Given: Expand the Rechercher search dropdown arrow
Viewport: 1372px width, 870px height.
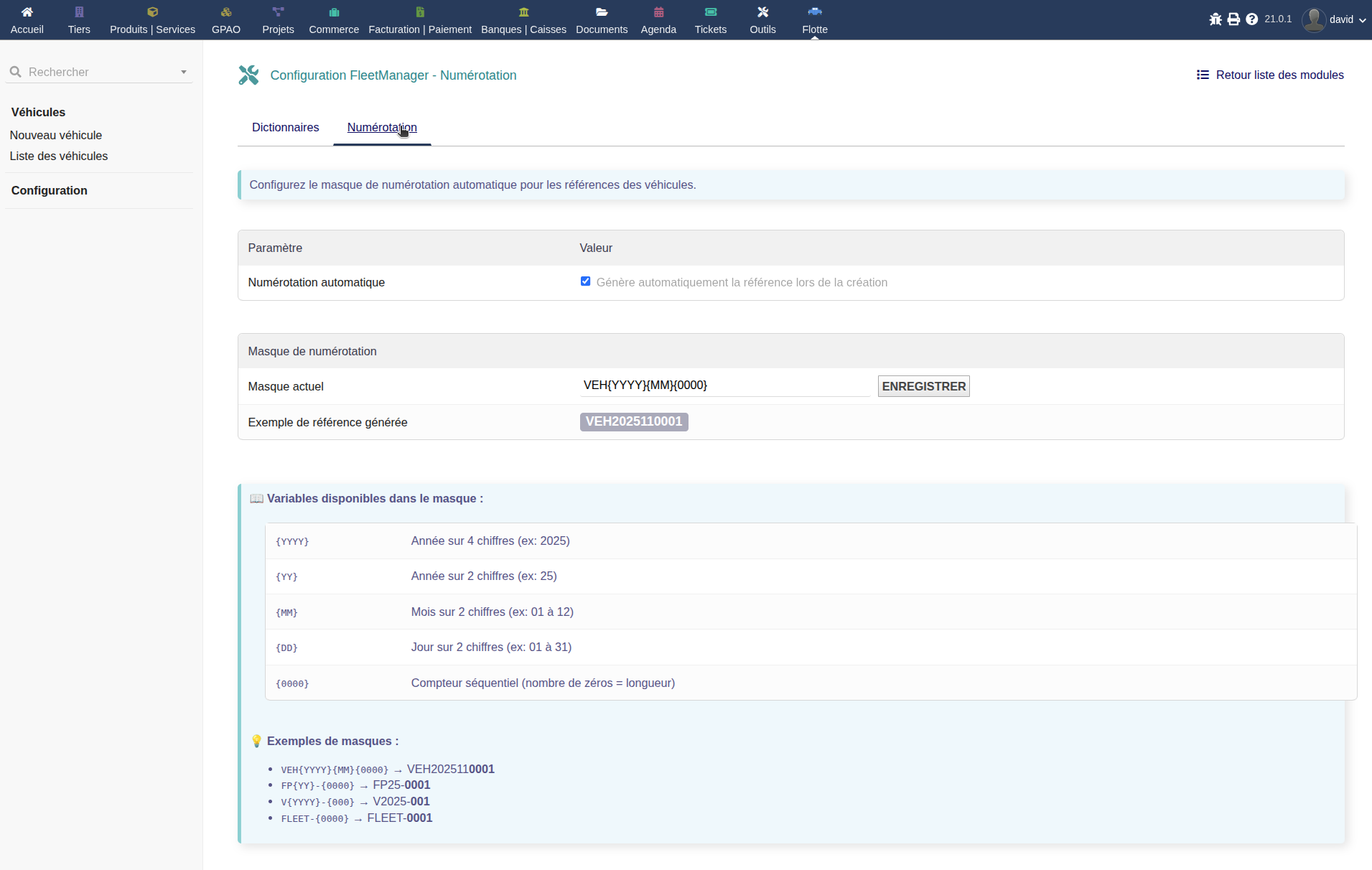Looking at the screenshot, I should (x=184, y=72).
